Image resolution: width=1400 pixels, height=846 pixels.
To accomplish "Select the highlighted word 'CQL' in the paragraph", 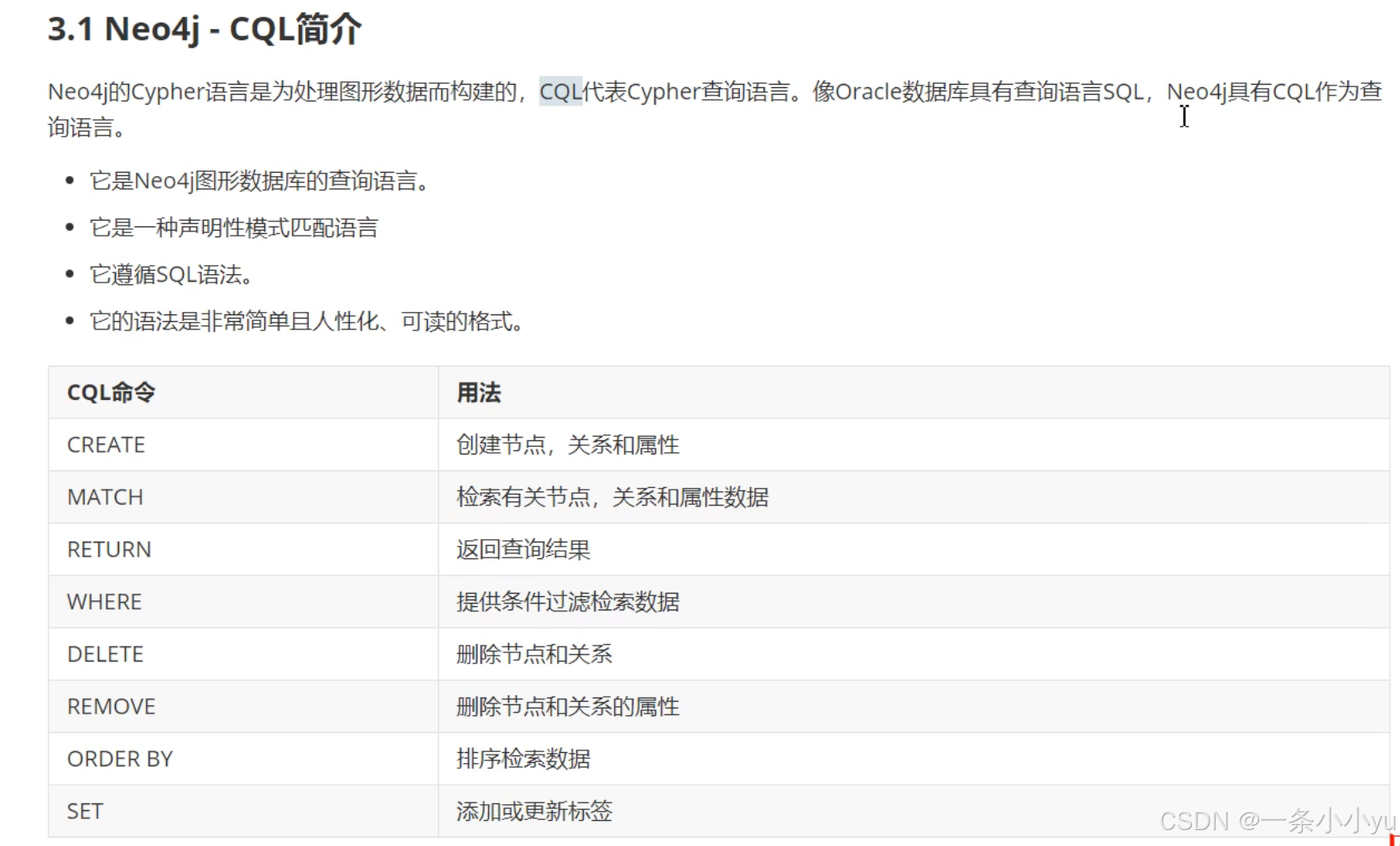I will click(560, 91).
